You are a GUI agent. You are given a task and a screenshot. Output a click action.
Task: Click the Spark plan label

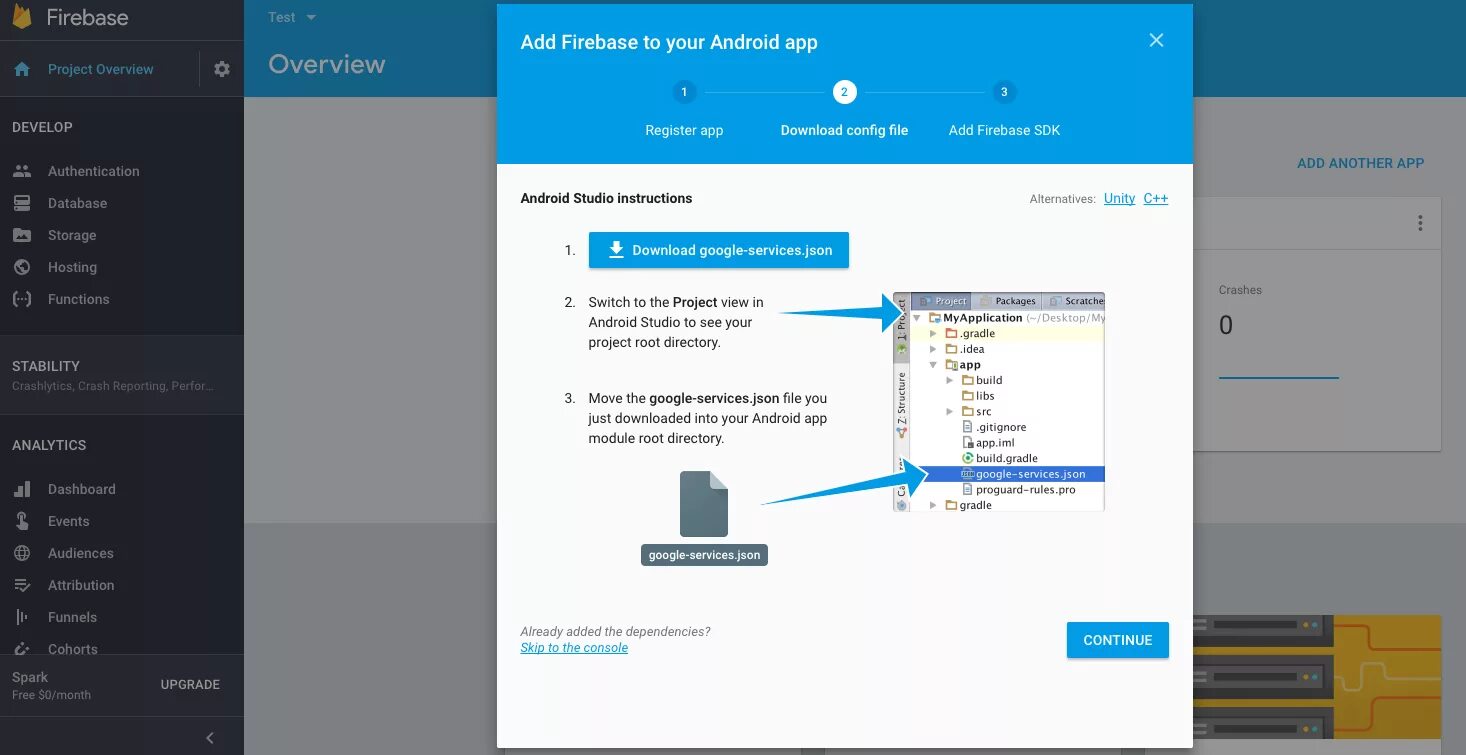30,677
